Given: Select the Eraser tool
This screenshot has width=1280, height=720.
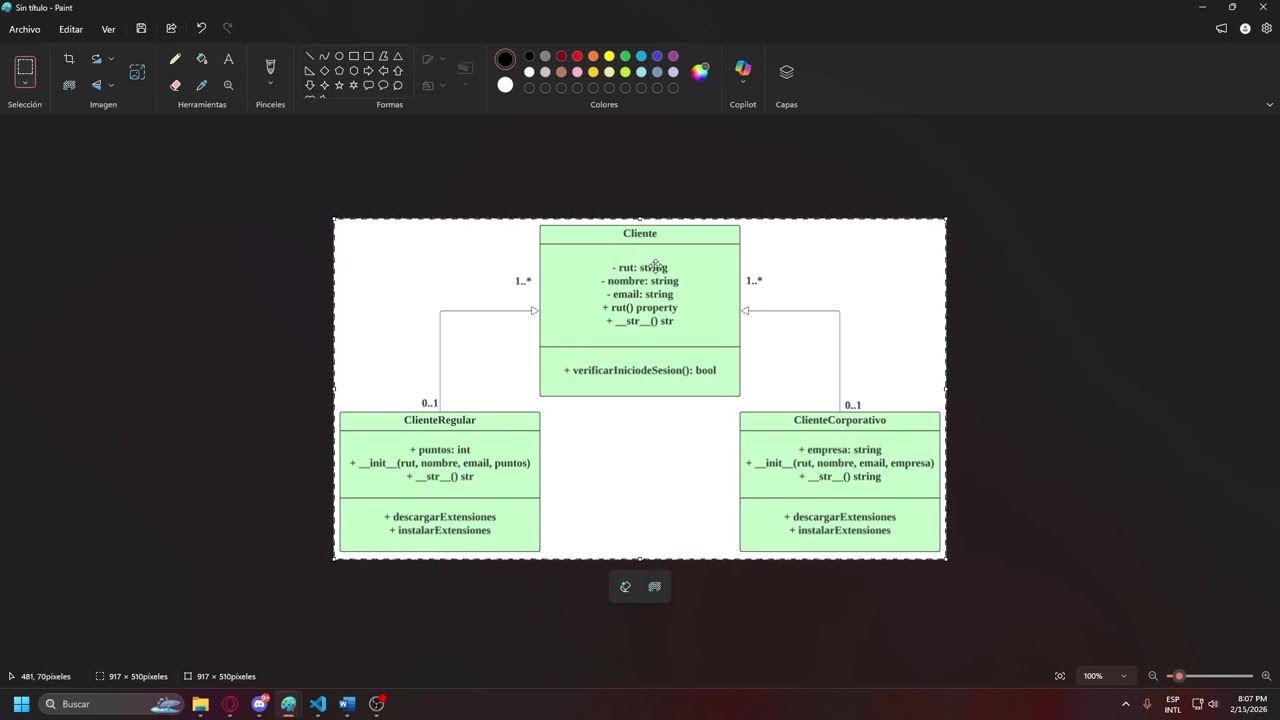Looking at the screenshot, I should (175, 86).
